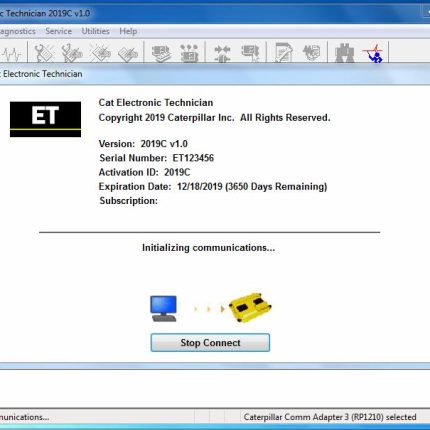Viewport: 430px width, 430px height.
Task: Open Active Event Codes toolbar icon
Action: coord(100,53)
